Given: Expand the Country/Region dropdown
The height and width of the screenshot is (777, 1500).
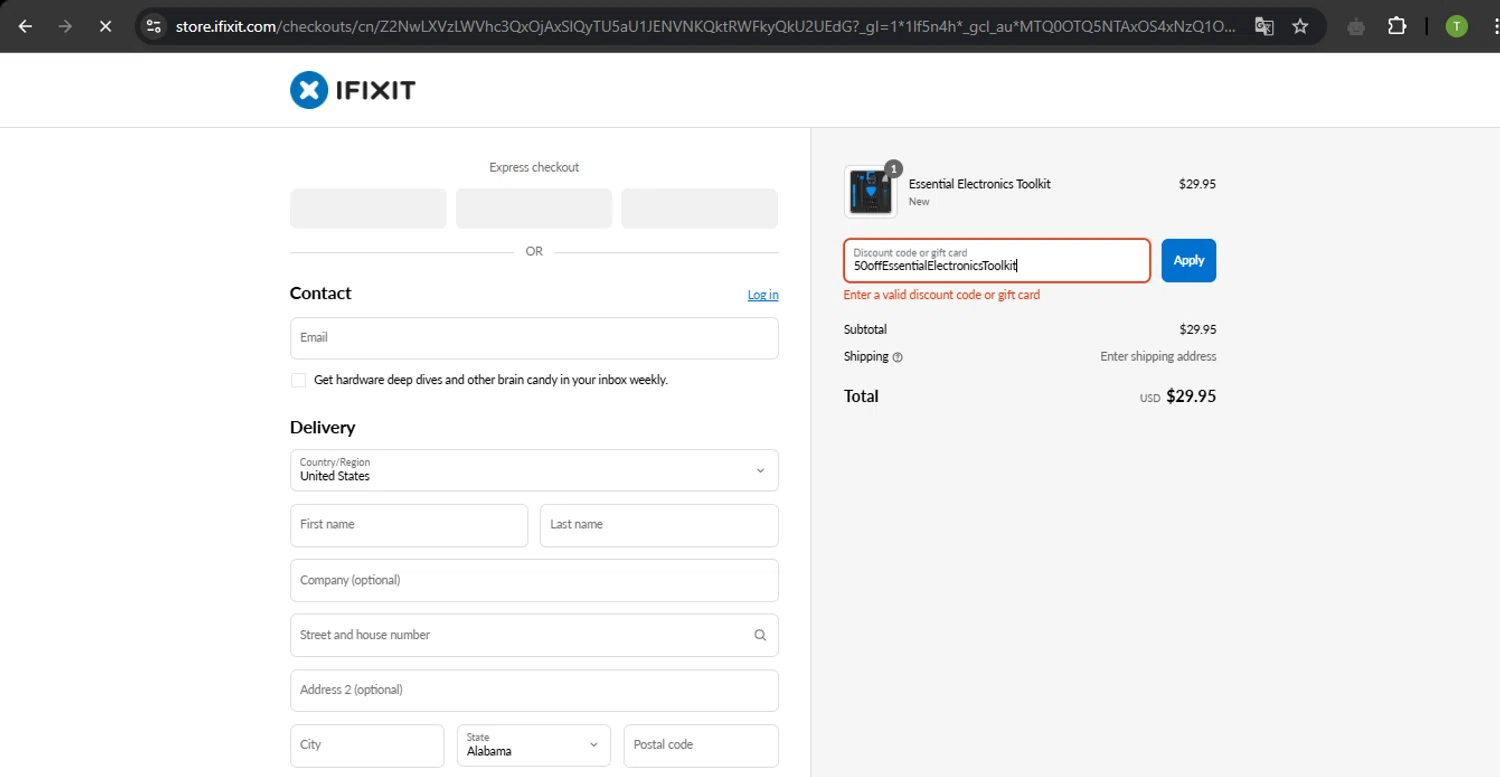Looking at the screenshot, I should click(534, 470).
